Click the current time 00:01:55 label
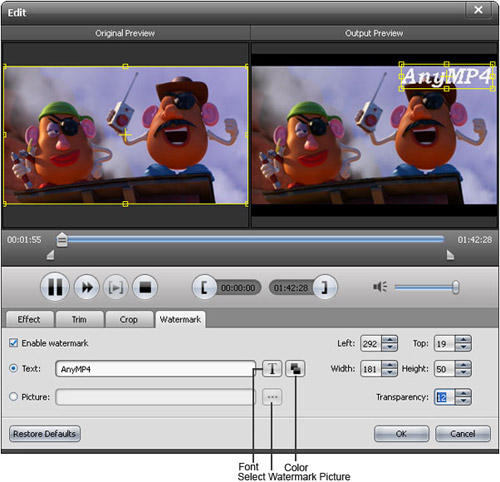The height and width of the screenshot is (482, 500). point(24,239)
